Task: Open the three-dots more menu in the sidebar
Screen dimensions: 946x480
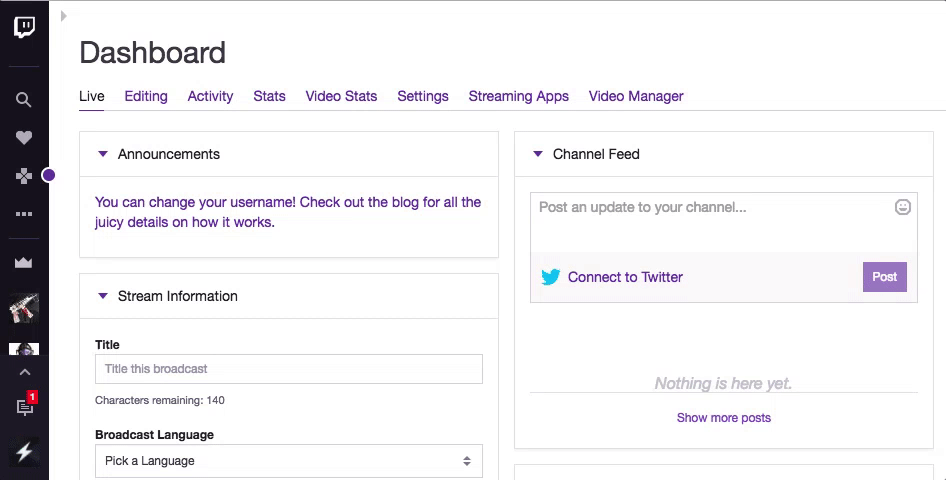Action: (24, 214)
